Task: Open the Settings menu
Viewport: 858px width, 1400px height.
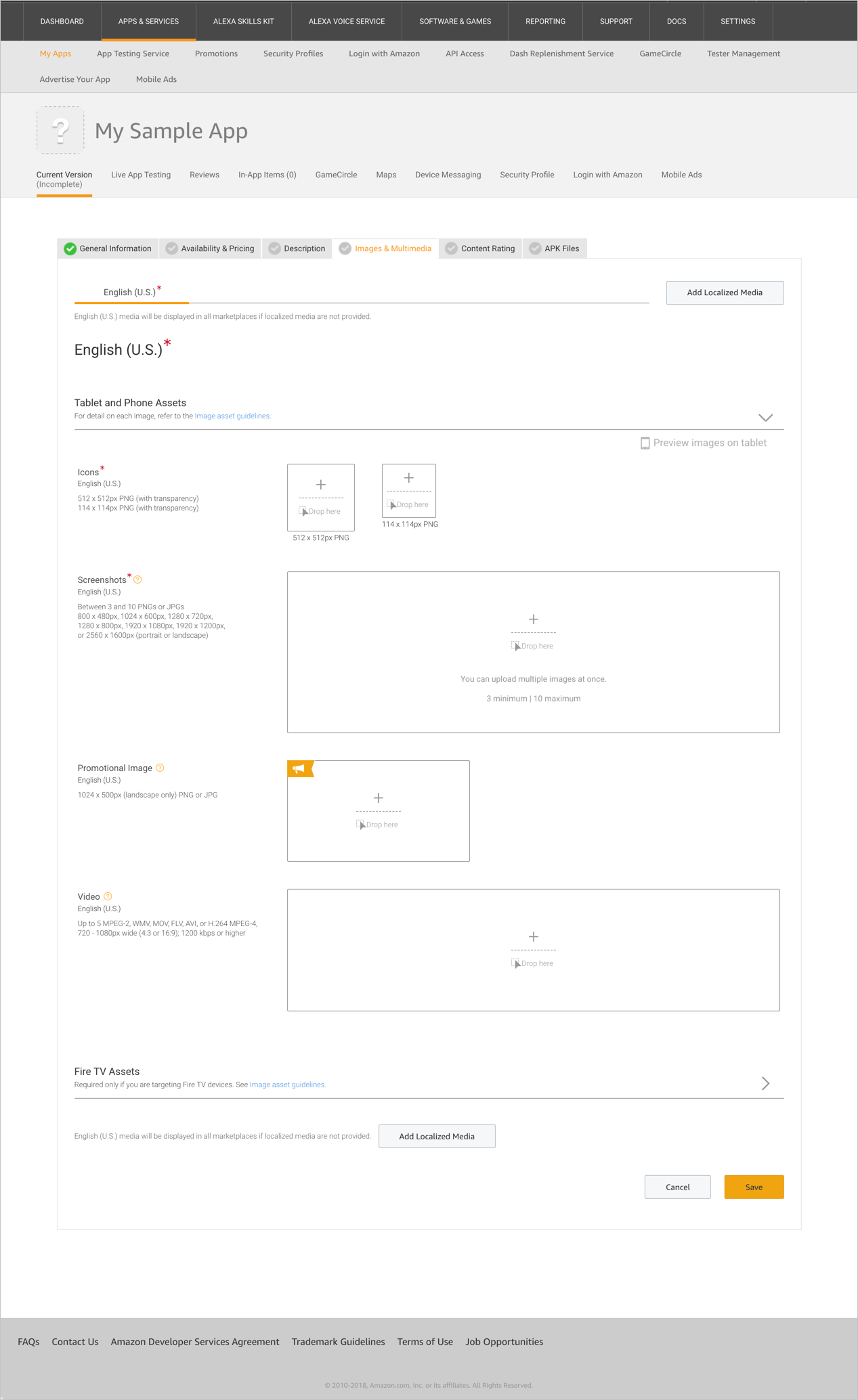Action: (738, 21)
